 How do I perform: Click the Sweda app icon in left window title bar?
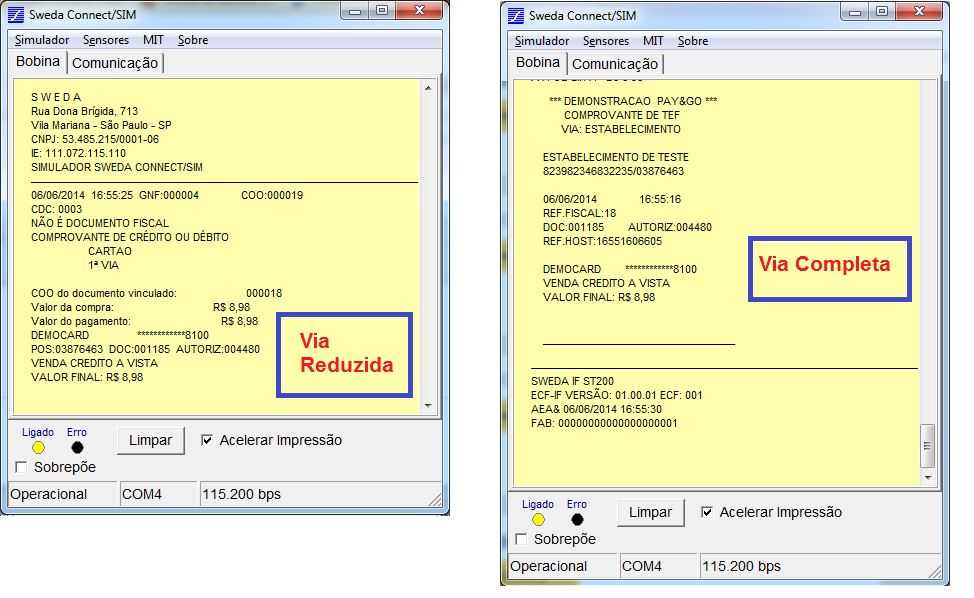16,14
